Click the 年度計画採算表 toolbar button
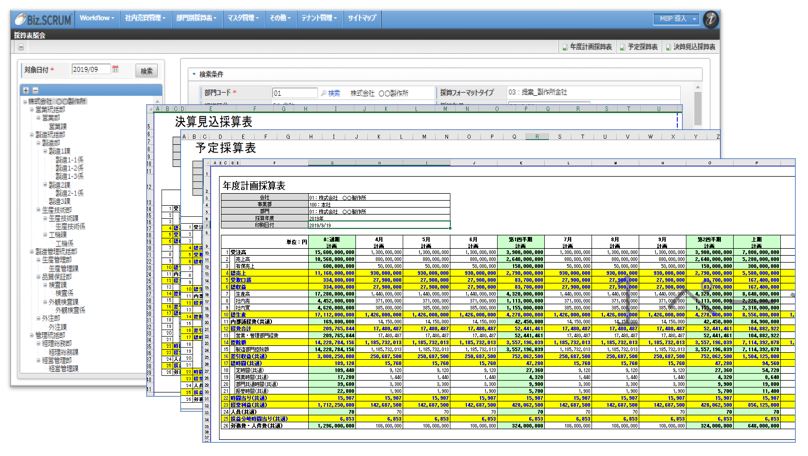Viewport: 808px width, 456px height. [x=587, y=47]
